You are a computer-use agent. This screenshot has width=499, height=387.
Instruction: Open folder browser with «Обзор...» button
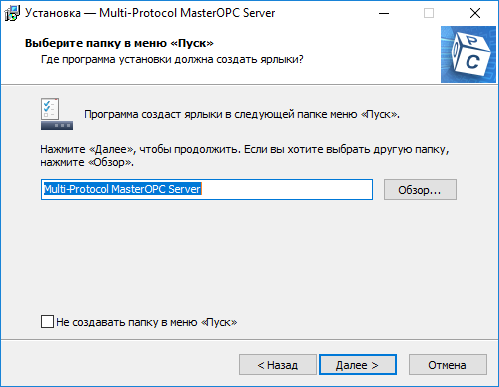420,190
